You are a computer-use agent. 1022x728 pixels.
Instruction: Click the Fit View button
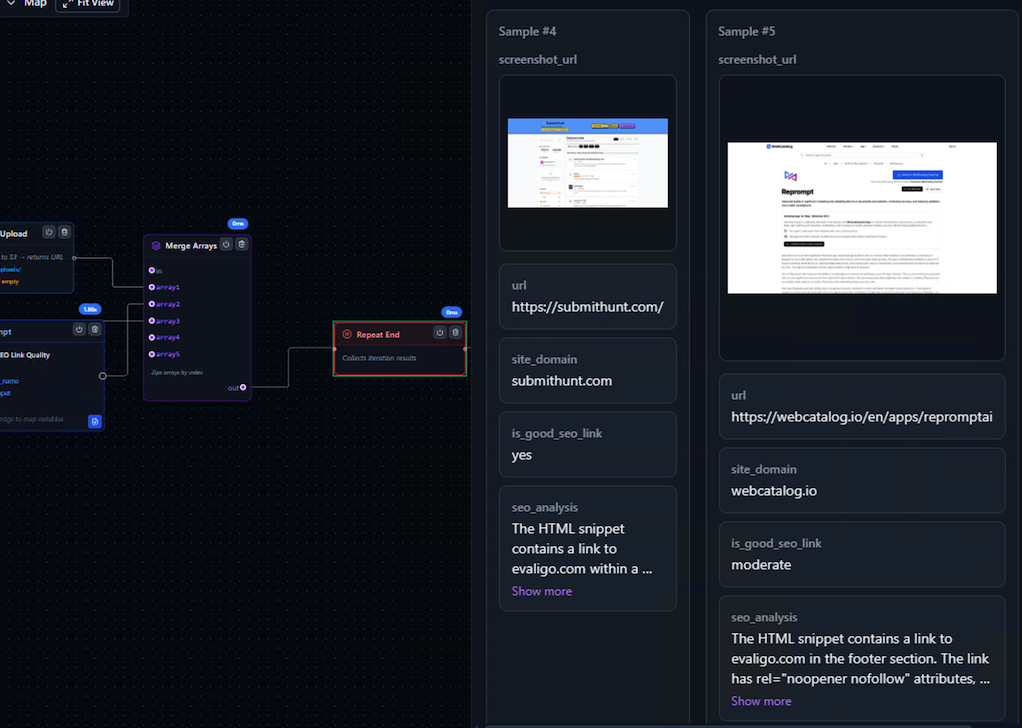click(x=88, y=4)
